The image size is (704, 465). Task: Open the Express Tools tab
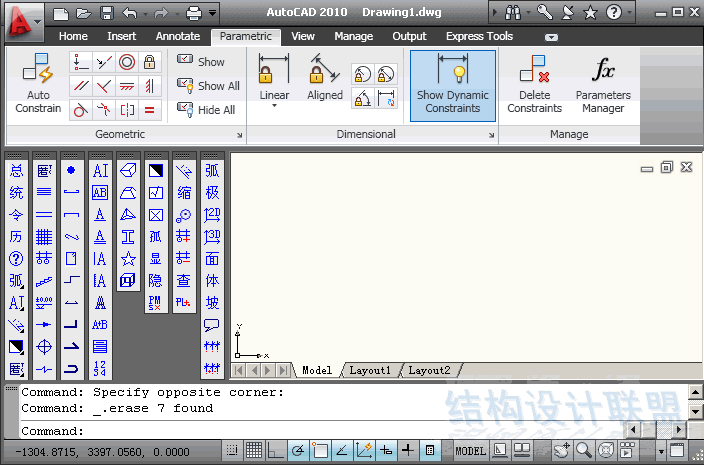(x=479, y=36)
